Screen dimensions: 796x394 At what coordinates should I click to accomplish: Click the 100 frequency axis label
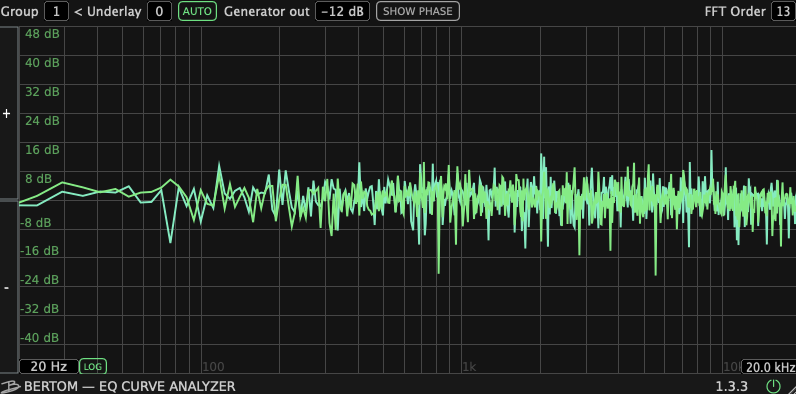coord(213,367)
